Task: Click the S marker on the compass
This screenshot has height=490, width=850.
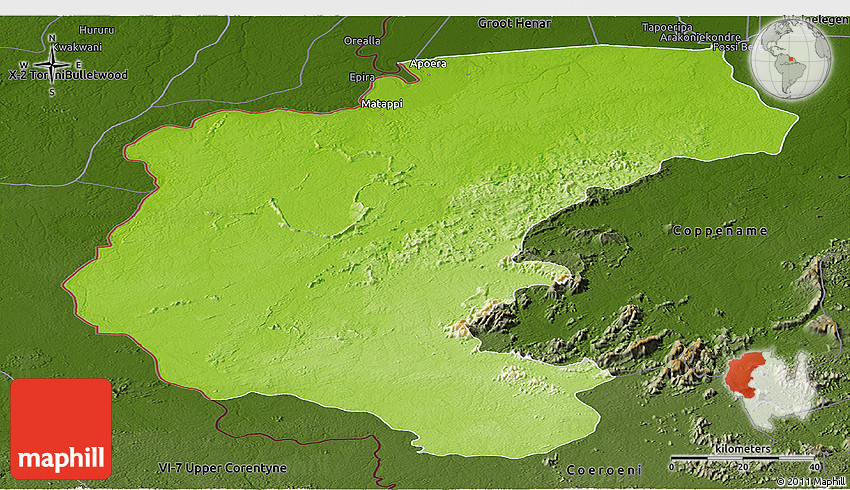Action: pos(52,93)
